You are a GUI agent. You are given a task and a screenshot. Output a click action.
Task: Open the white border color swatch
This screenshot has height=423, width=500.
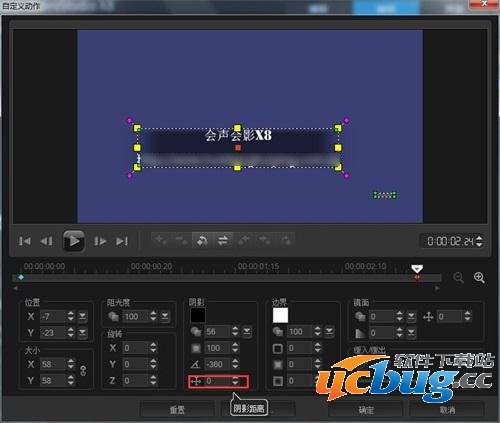tap(280, 315)
